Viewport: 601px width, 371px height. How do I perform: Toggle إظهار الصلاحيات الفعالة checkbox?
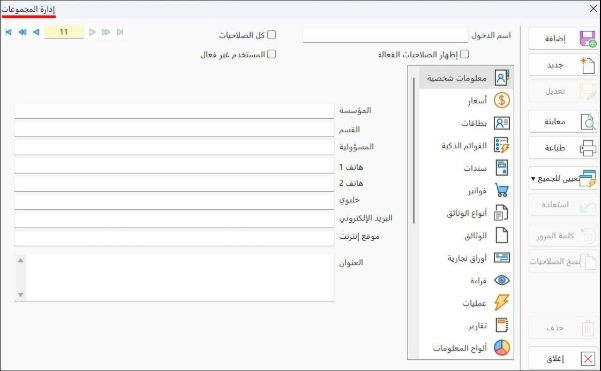464,54
